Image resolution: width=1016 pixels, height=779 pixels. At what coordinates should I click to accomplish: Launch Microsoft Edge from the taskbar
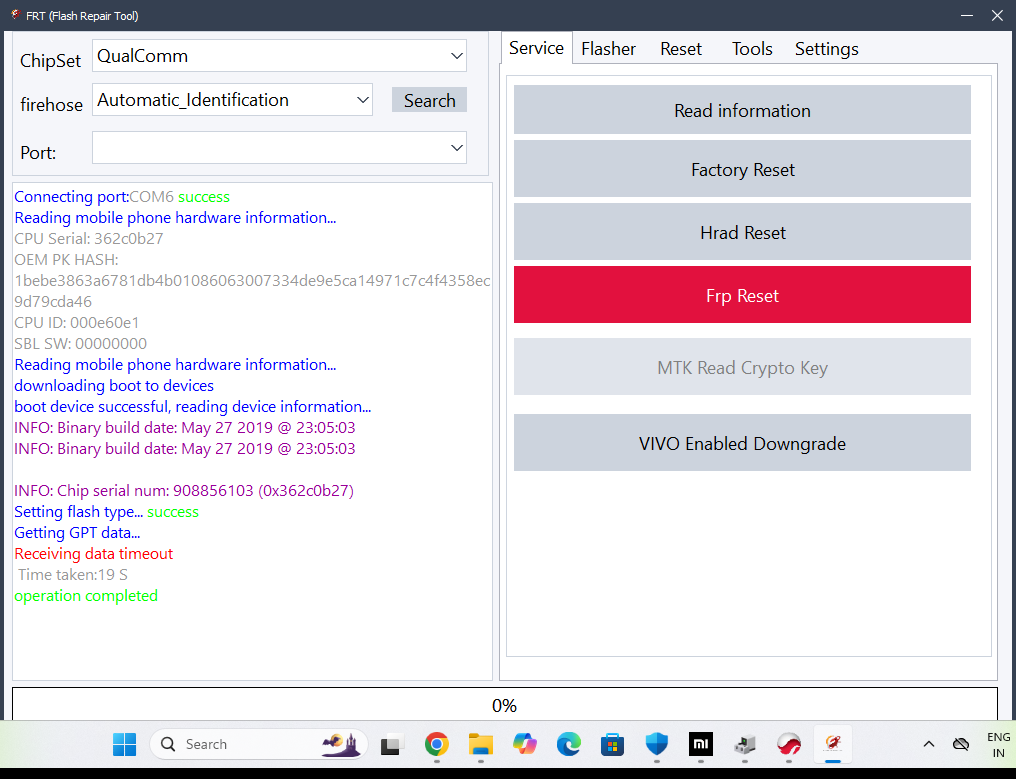[568, 744]
